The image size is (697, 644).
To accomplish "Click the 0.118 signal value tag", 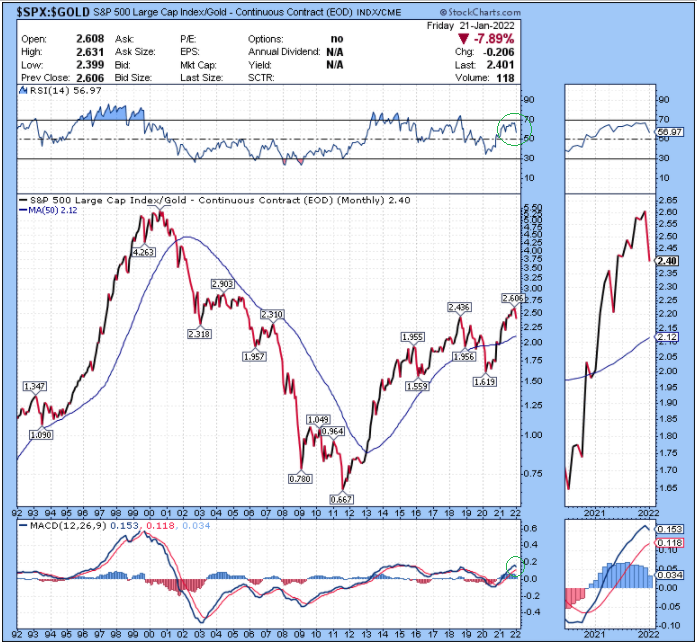I will tap(669, 543).
